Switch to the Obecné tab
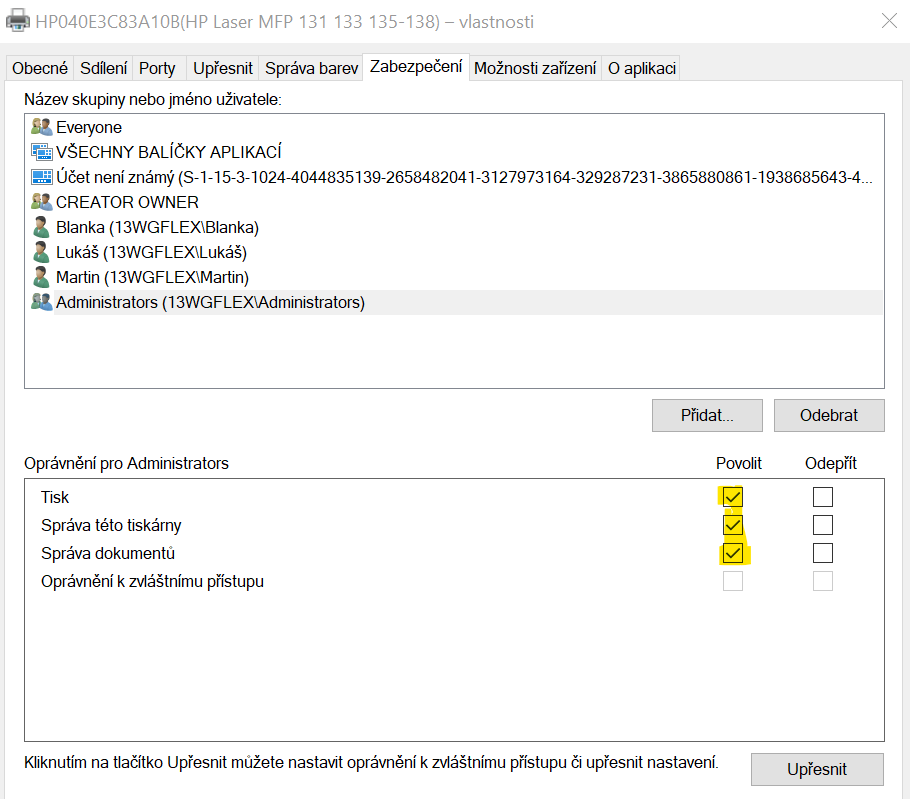 coord(39,68)
